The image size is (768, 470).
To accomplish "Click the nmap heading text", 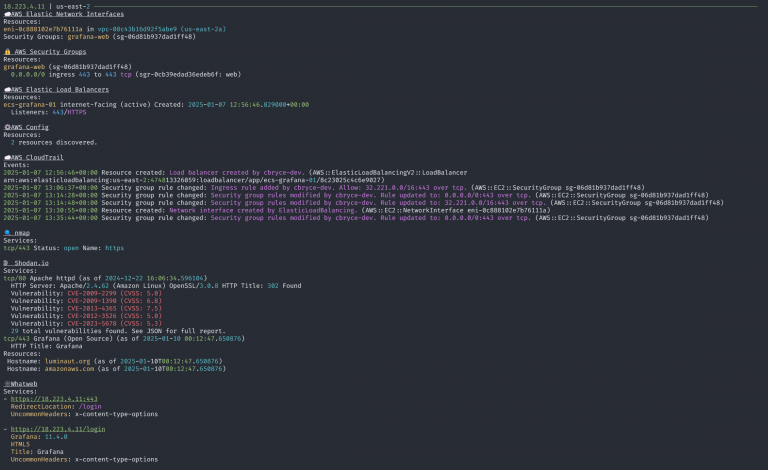I will [22, 233].
